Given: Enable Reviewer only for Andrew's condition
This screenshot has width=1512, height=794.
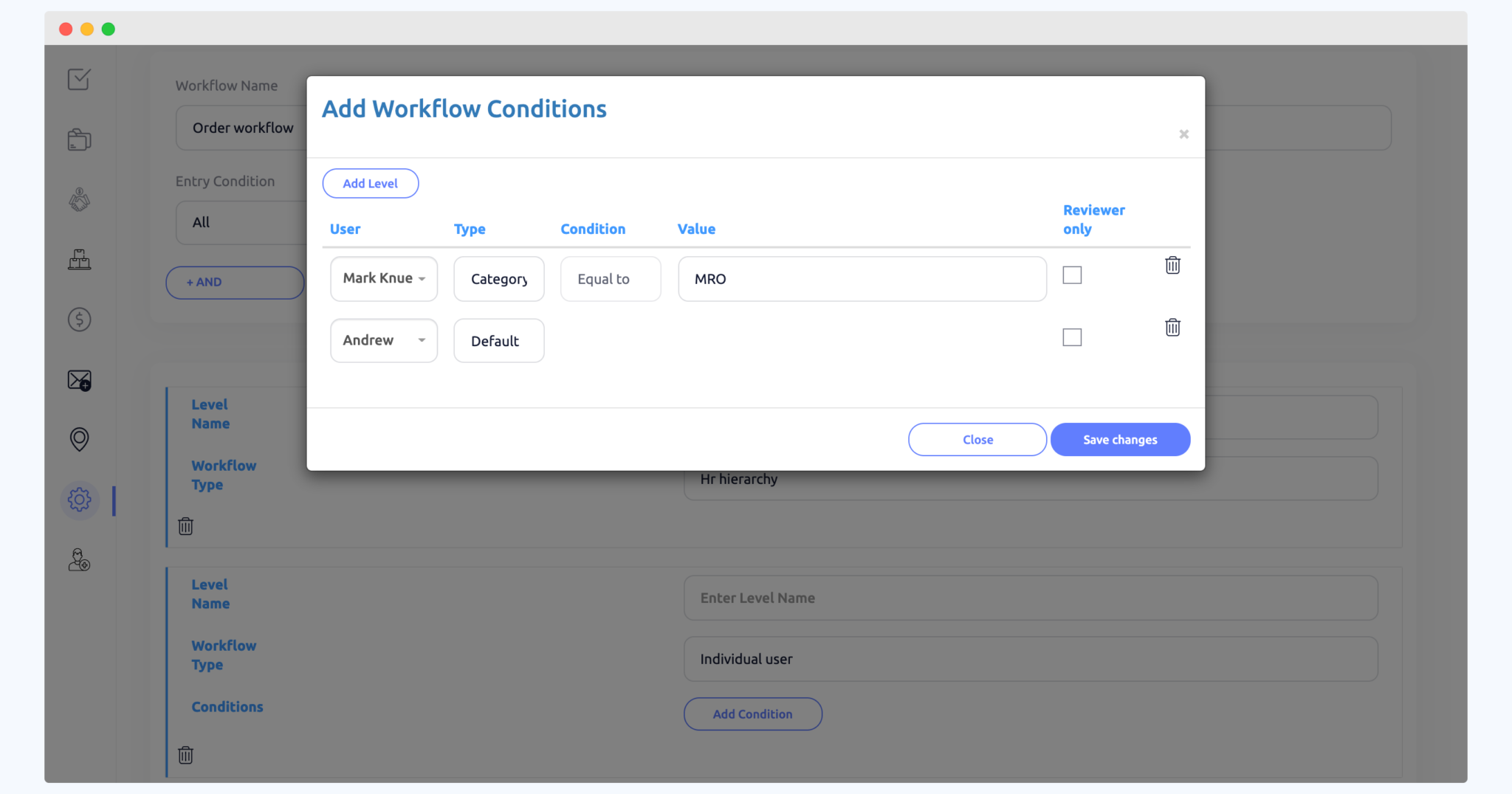Looking at the screenshot, I should pyautogui.click(x=1072, y=336).
